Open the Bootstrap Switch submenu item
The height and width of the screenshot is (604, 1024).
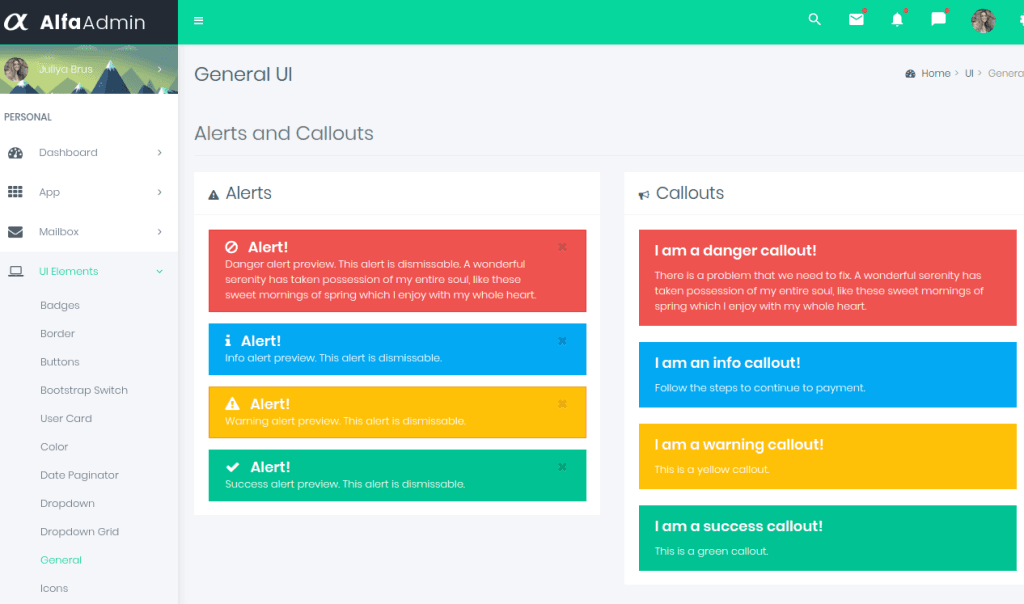(84, 390)
